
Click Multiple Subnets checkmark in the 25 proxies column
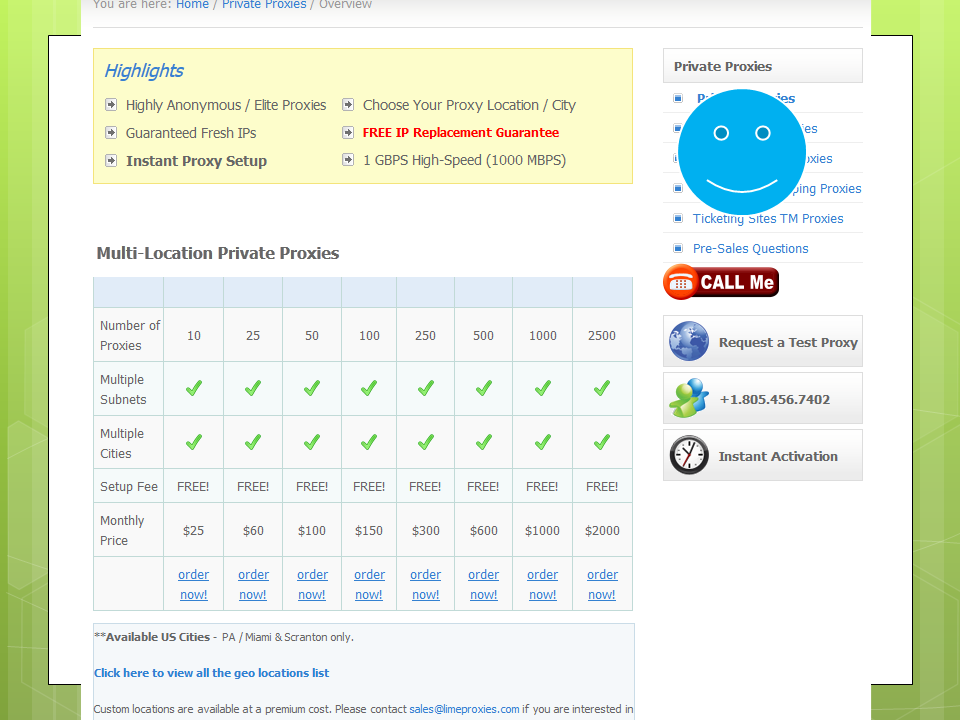pos(253,388)
